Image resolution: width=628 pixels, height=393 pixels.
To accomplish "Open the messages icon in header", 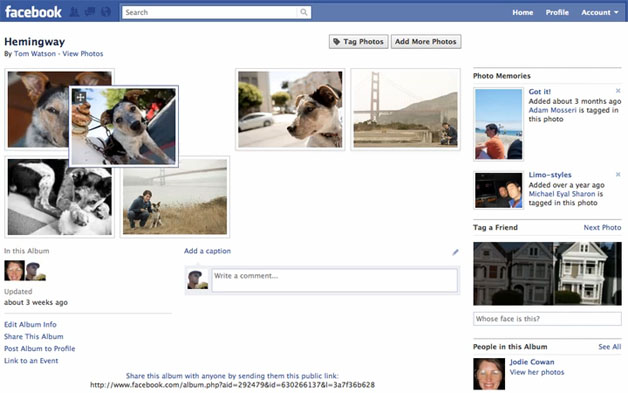I will [x=90, y=12].
